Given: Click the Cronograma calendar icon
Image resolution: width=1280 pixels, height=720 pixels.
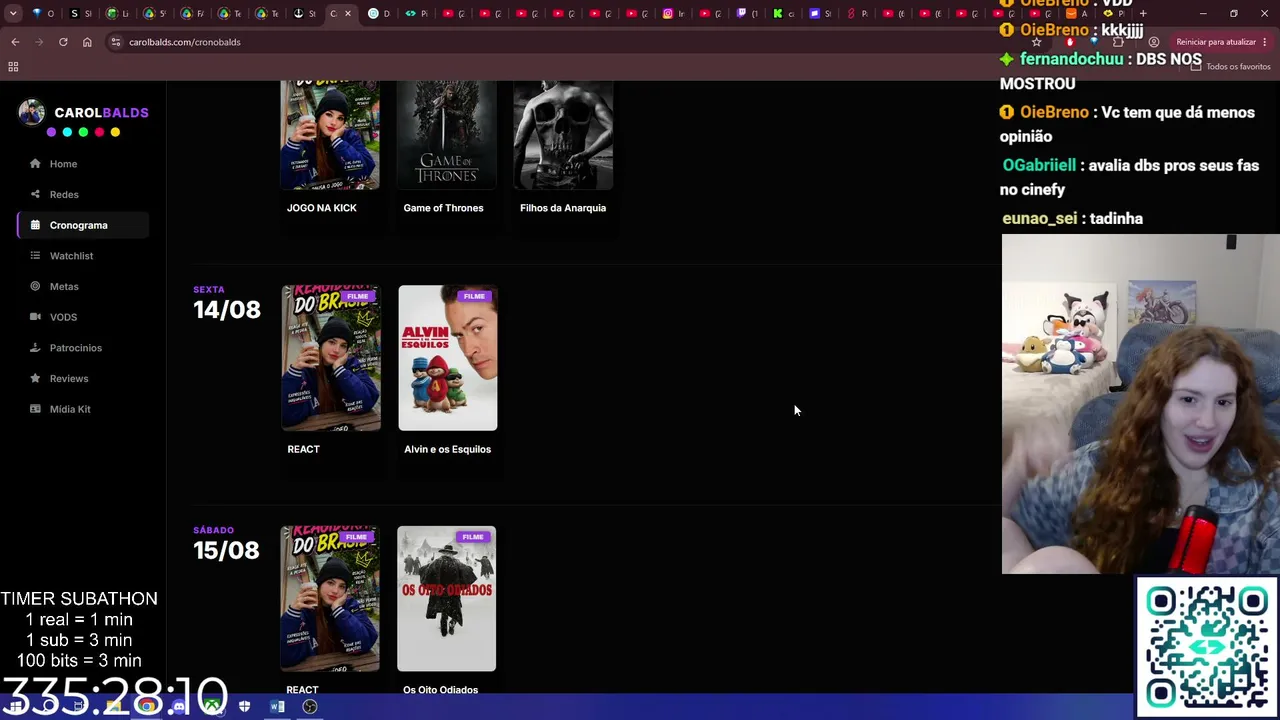Looking at the screenshot, I should click(x=36, y=225).
